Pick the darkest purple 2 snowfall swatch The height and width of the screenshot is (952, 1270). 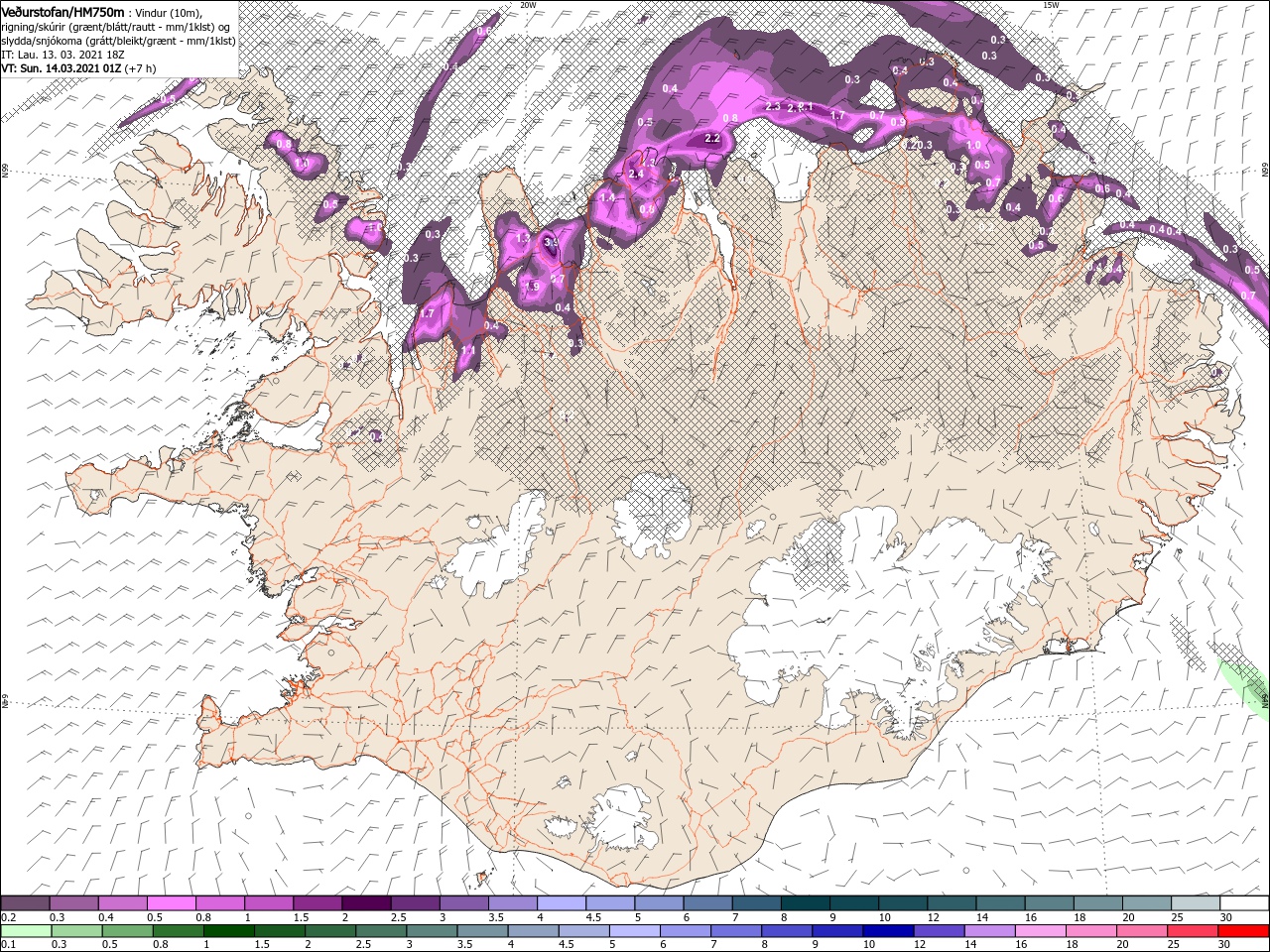pos(365,903)
